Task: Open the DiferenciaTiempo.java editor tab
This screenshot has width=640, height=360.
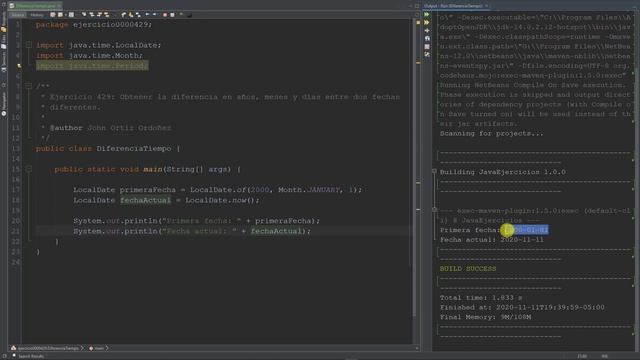Action: pyautogui.click(x=36, y=6)
